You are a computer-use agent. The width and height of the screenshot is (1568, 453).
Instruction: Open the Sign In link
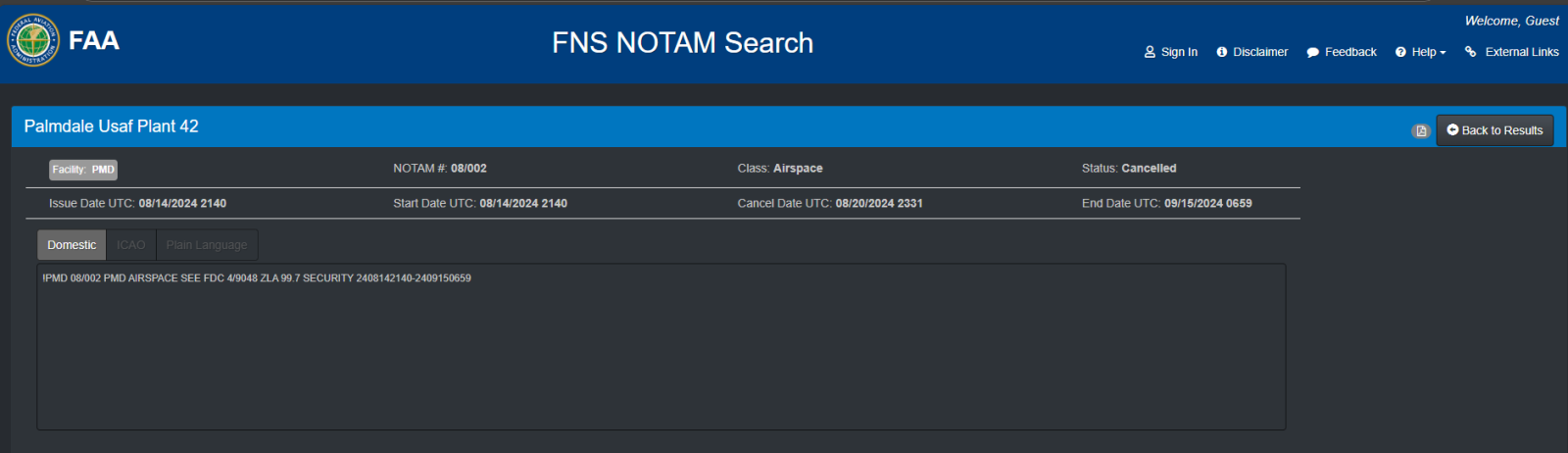click(x=1179, y=52)
